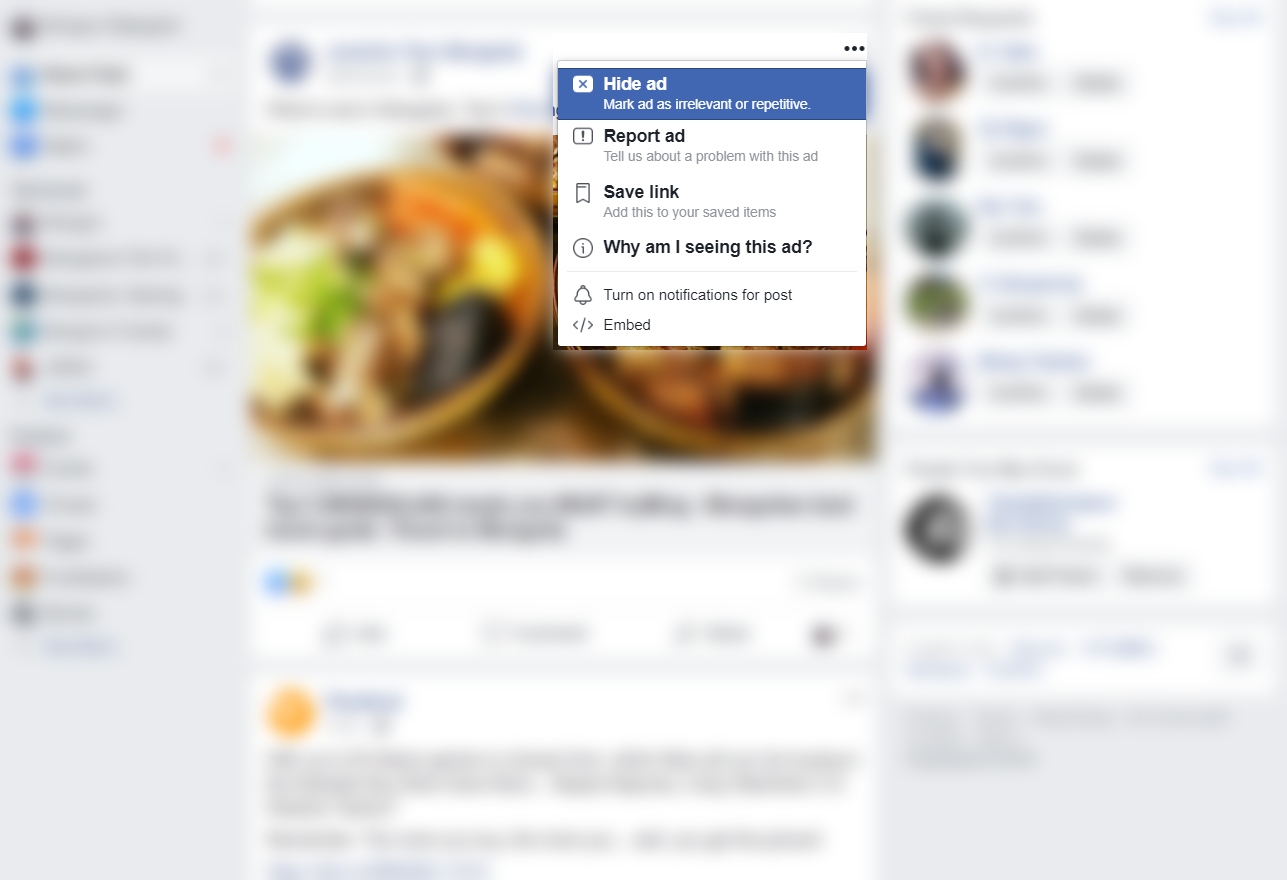1287x880 pixels.
Task: Click the Share button under the ad post
Action: click(712, 633)
